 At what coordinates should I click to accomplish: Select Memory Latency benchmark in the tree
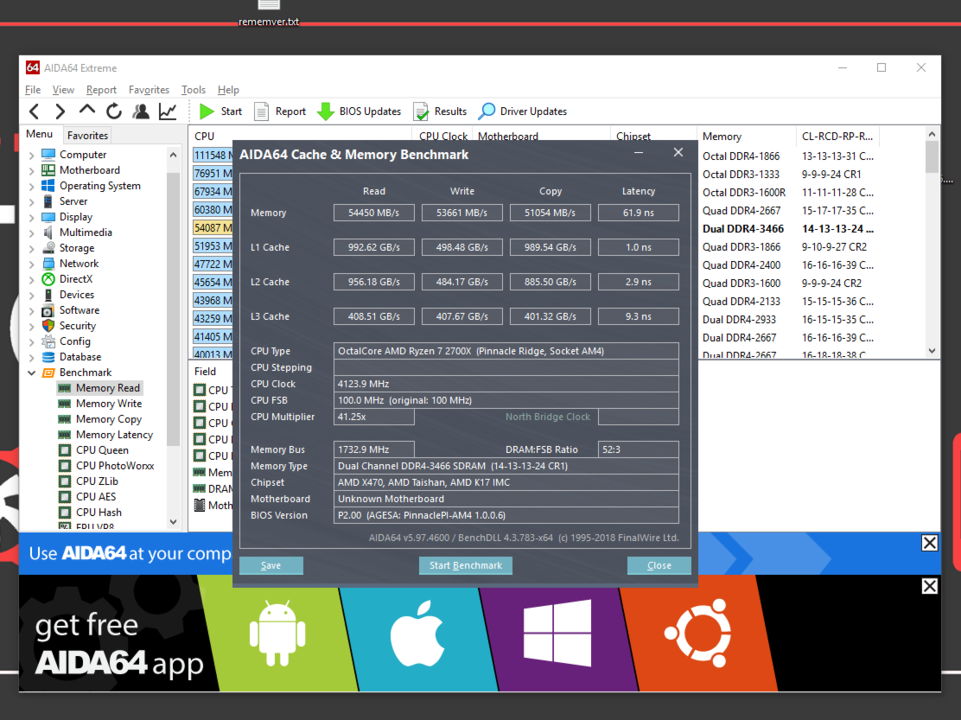(x=114, y=434)
